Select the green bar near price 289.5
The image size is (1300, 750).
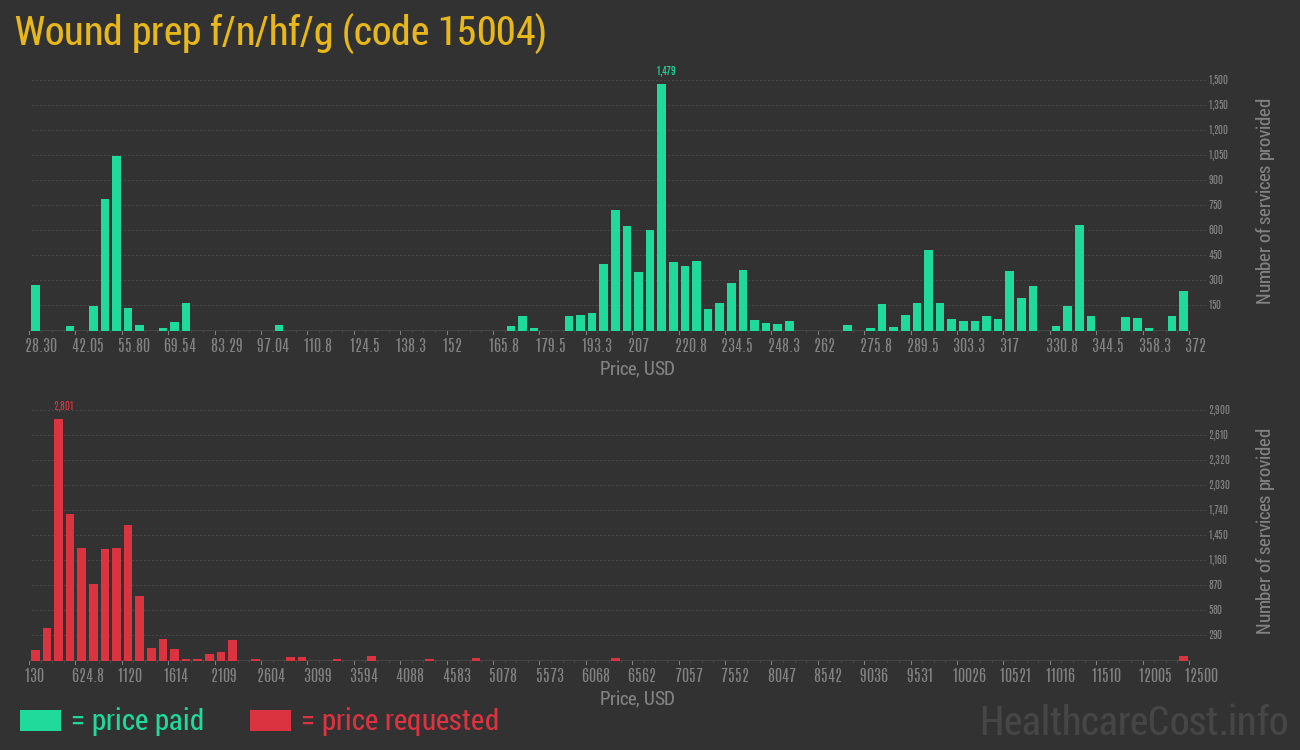pyautogui.click(x=928, y=290)
